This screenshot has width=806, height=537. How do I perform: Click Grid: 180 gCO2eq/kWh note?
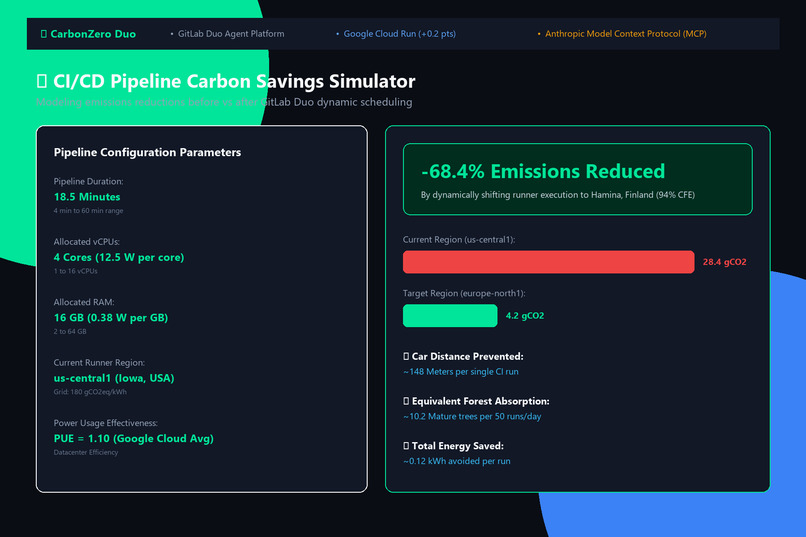[90, 392]
